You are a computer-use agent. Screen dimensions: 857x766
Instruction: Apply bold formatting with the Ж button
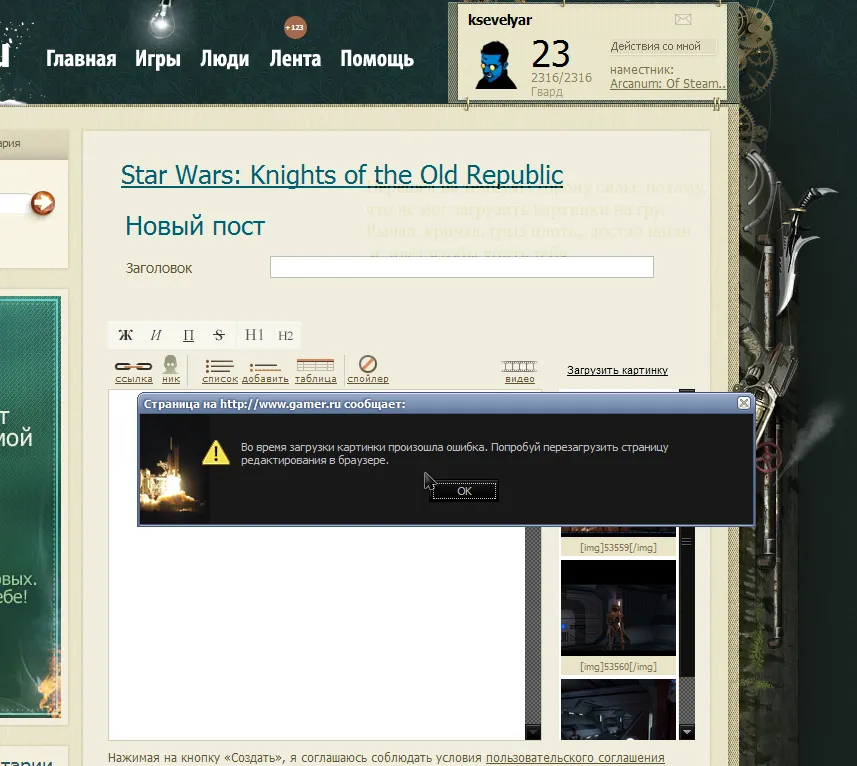coord(126,335)
